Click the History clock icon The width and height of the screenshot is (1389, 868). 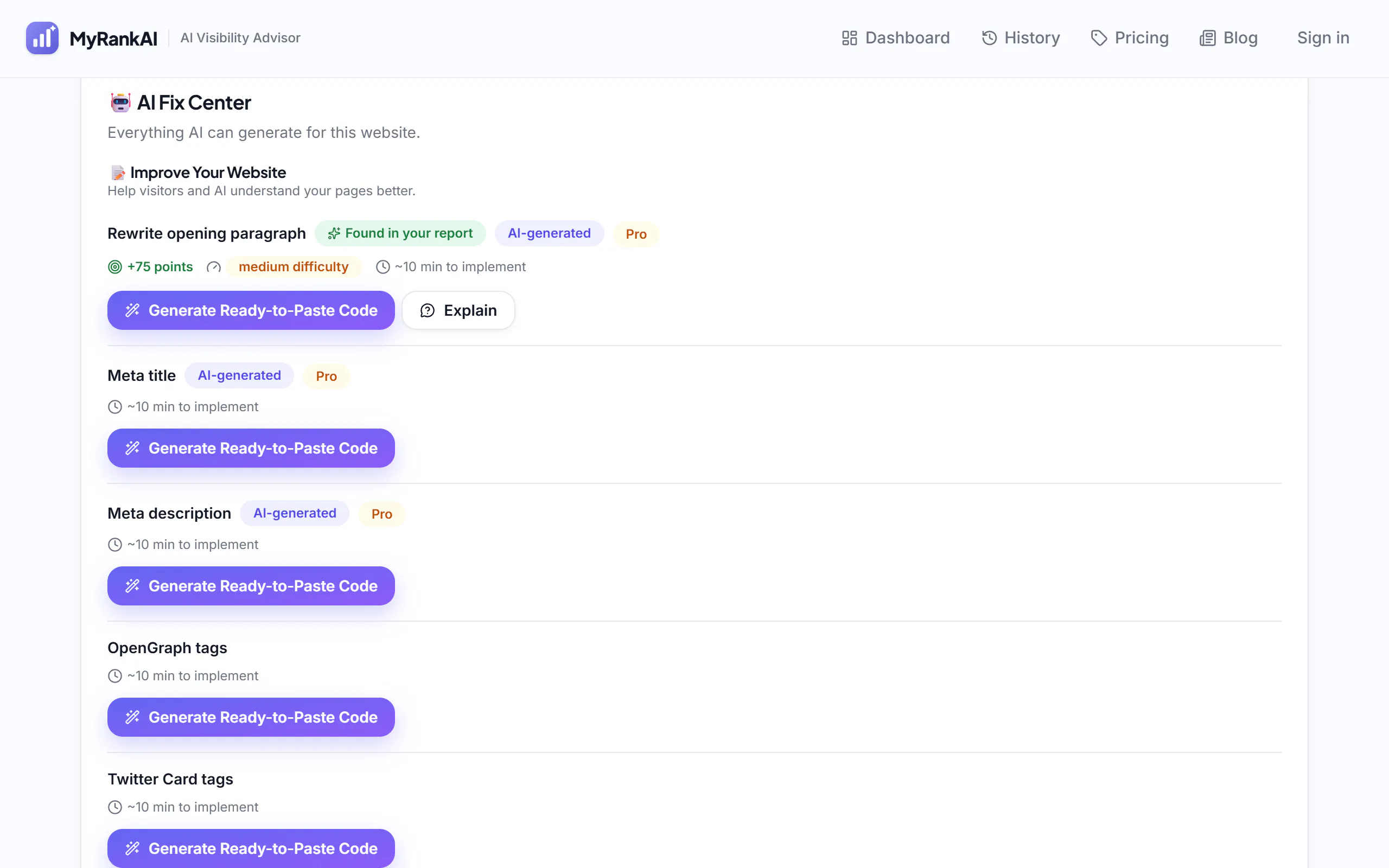point(990,38)
